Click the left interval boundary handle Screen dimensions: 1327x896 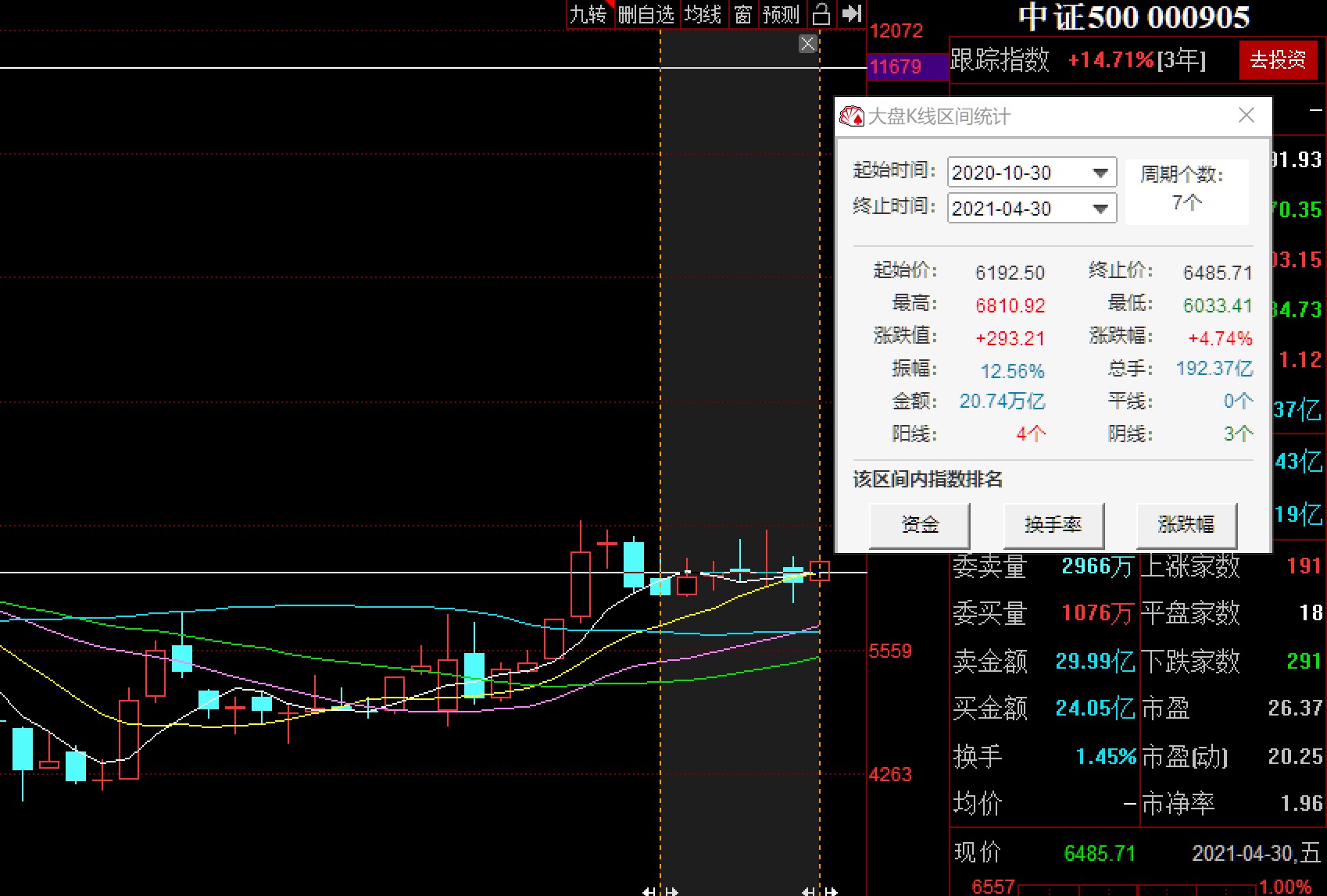[660, 891]
